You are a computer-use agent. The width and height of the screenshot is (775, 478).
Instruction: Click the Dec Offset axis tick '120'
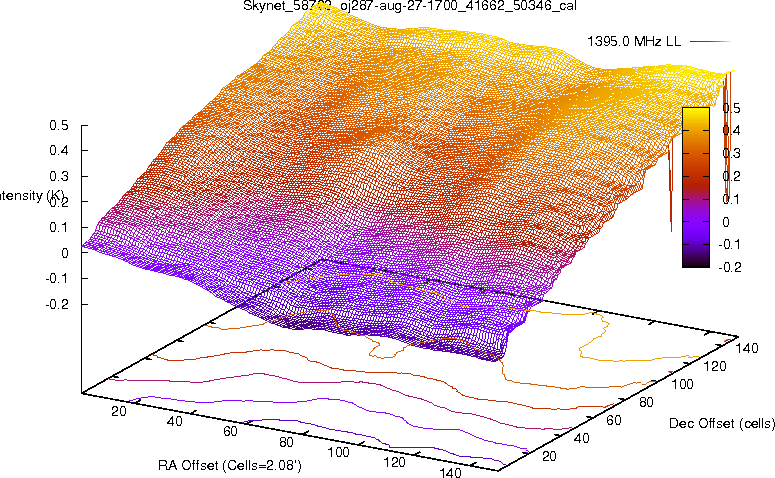(x=715, y=366)
